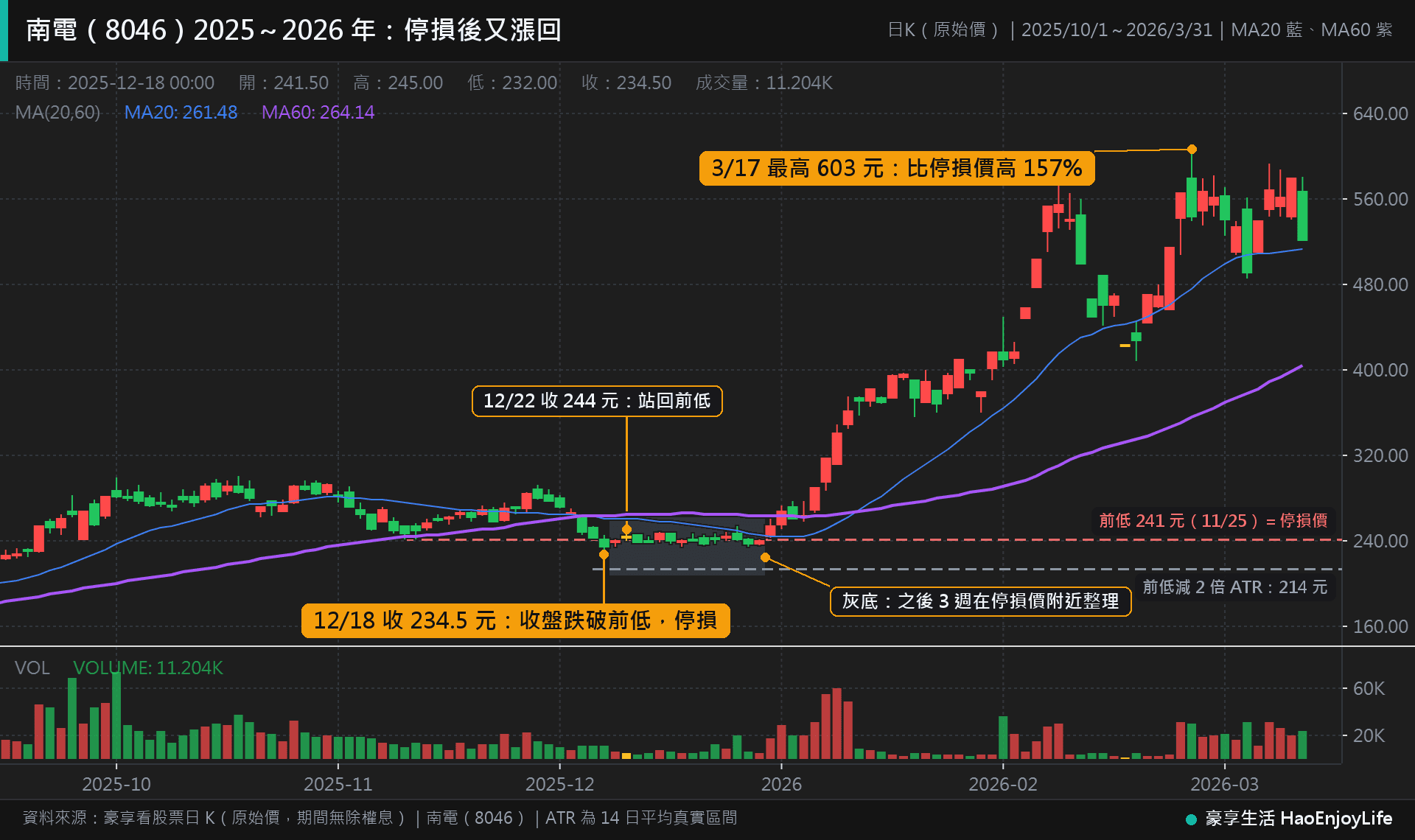Click the open price value 241.50
The image size is (1415, 840).
pos(301,83)
